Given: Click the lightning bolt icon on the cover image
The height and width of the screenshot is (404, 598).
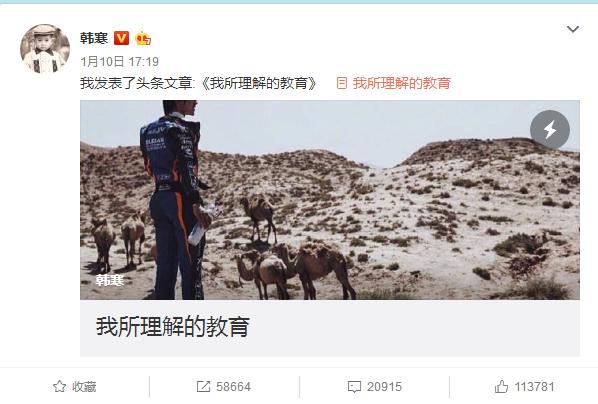Looking at the screenshot, I should pos(550,130).
